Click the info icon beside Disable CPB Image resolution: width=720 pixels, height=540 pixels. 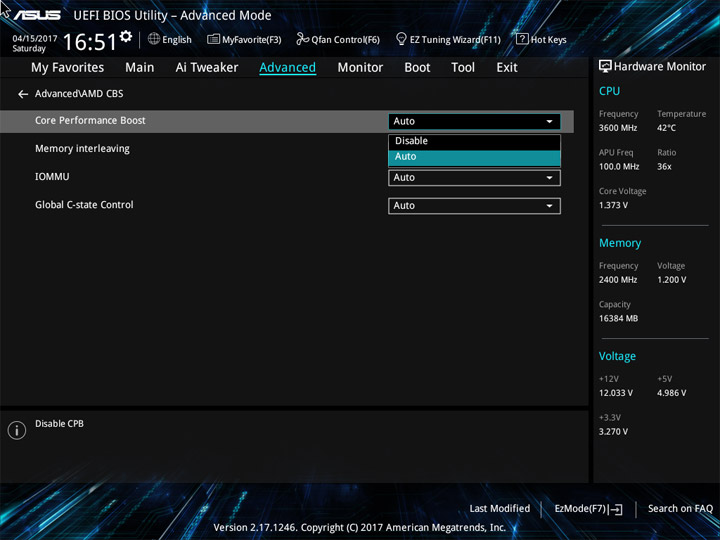pos(17,430)
